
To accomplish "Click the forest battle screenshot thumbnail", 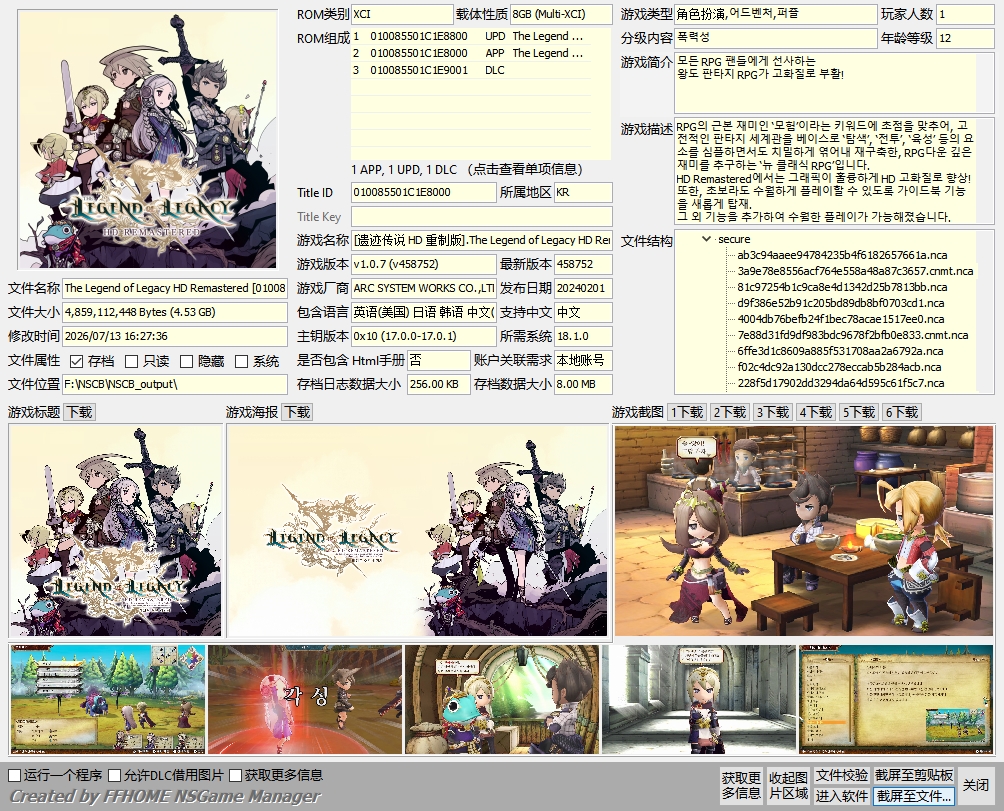I will pos(108,699).
